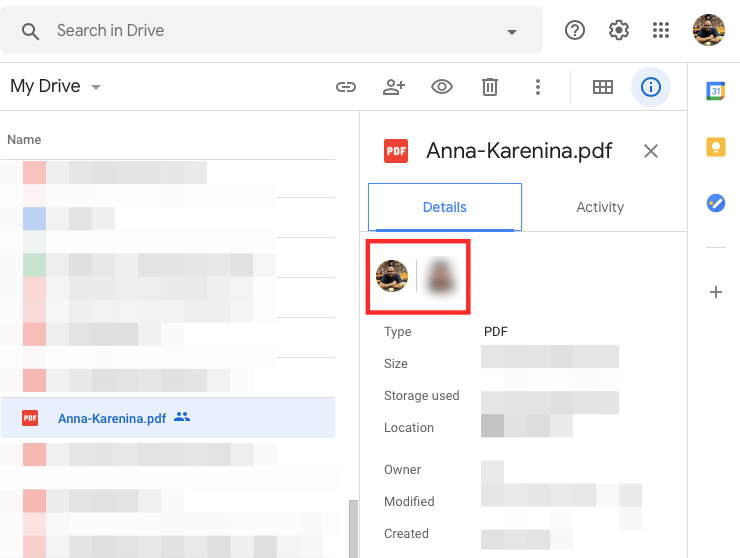This screenshot has height=558, width=740.
Task: Focus the Search in Drive field
Action: coord(271,30)
